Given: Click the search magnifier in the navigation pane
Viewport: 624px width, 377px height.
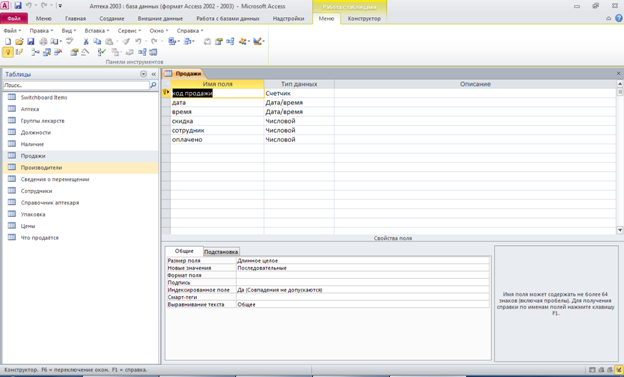Looking at the screenshot, I should (x=153, y=85).
